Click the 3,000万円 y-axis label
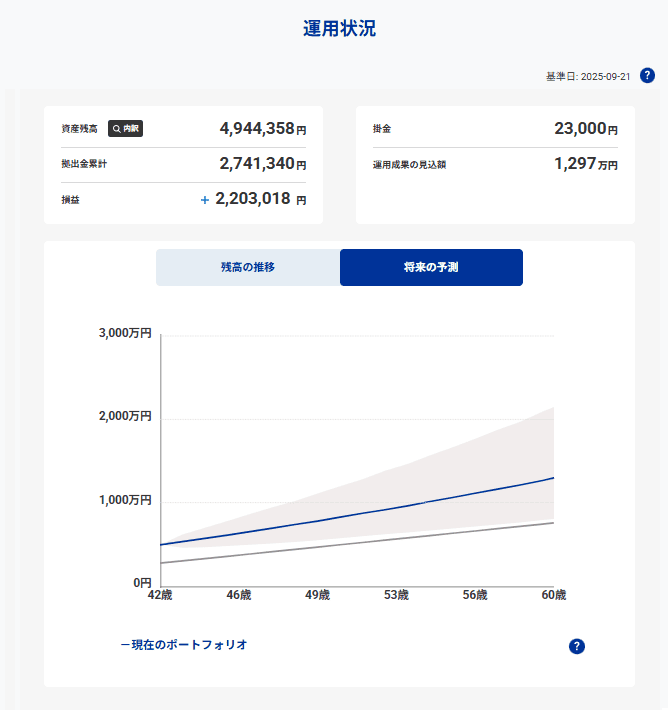This screenshot has height=710, width=668. (125, 334)
